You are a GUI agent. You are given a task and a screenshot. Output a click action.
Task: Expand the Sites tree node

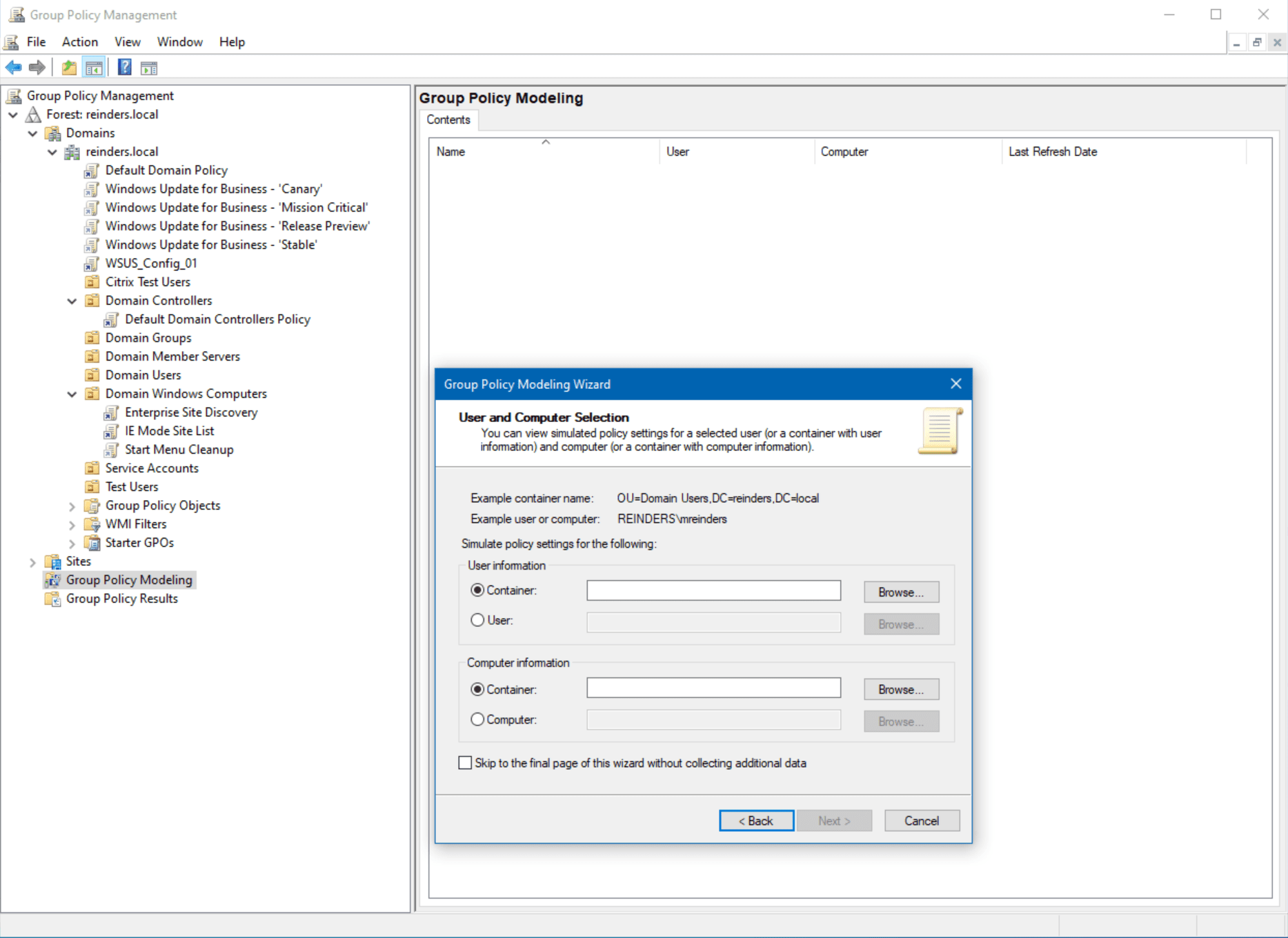click(x=33, y=561)
